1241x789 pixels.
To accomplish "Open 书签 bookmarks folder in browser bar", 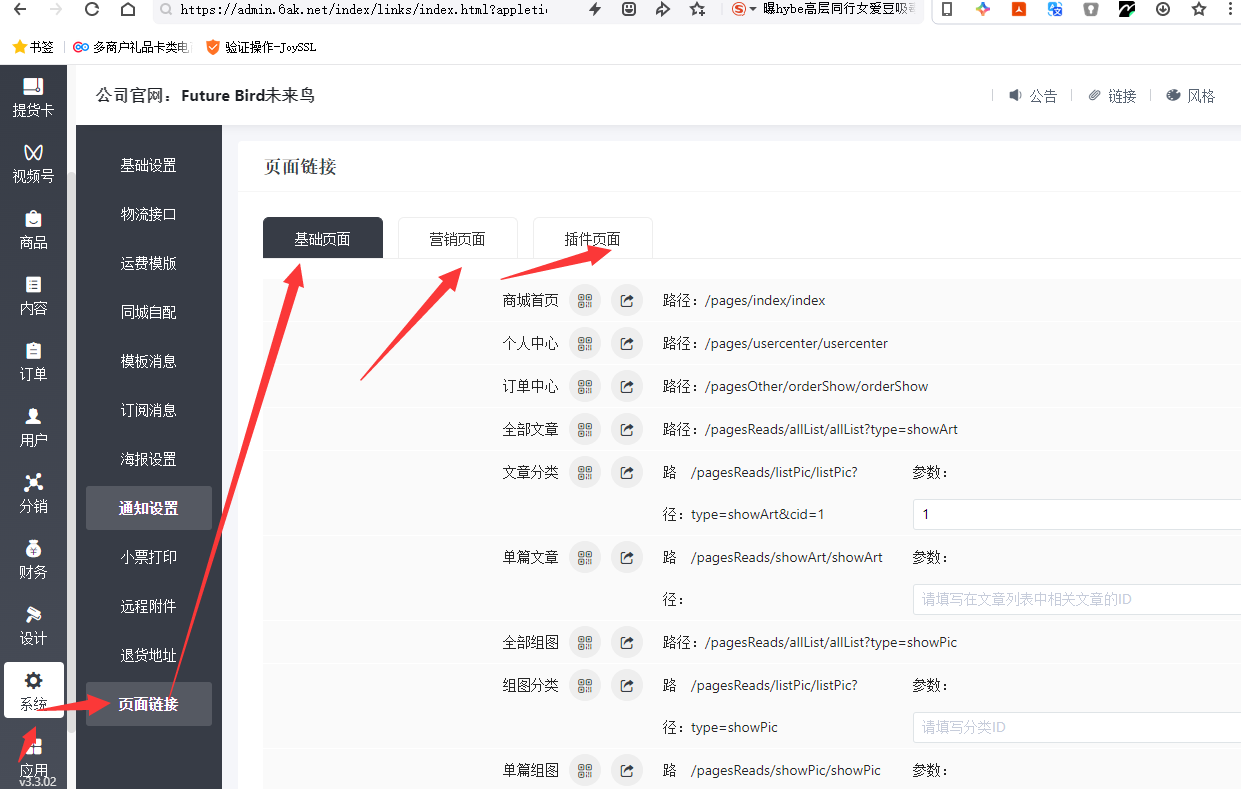I will (33, 47).
